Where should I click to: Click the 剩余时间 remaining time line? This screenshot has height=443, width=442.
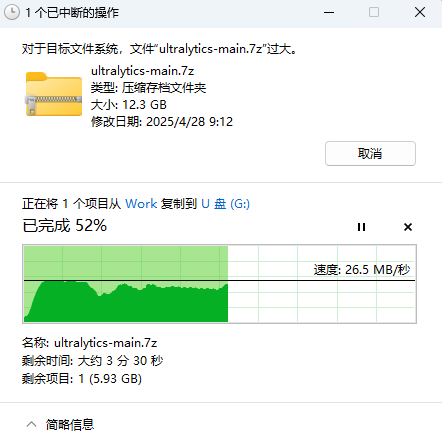[93, 361]
